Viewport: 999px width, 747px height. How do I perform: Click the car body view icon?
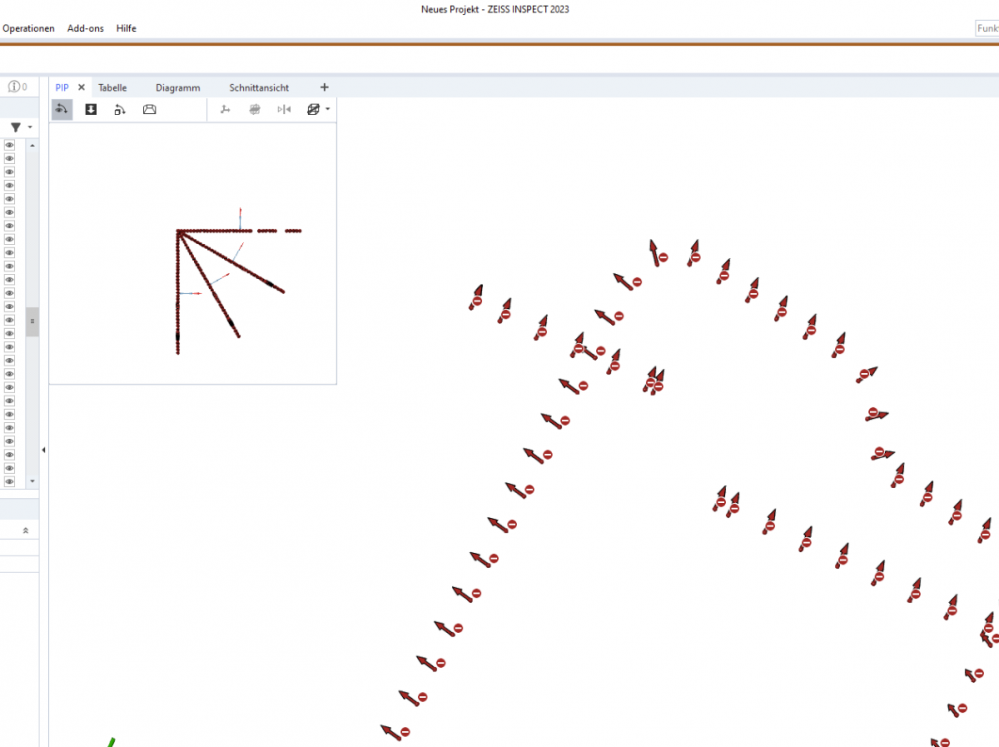click(x=149, y=110)
